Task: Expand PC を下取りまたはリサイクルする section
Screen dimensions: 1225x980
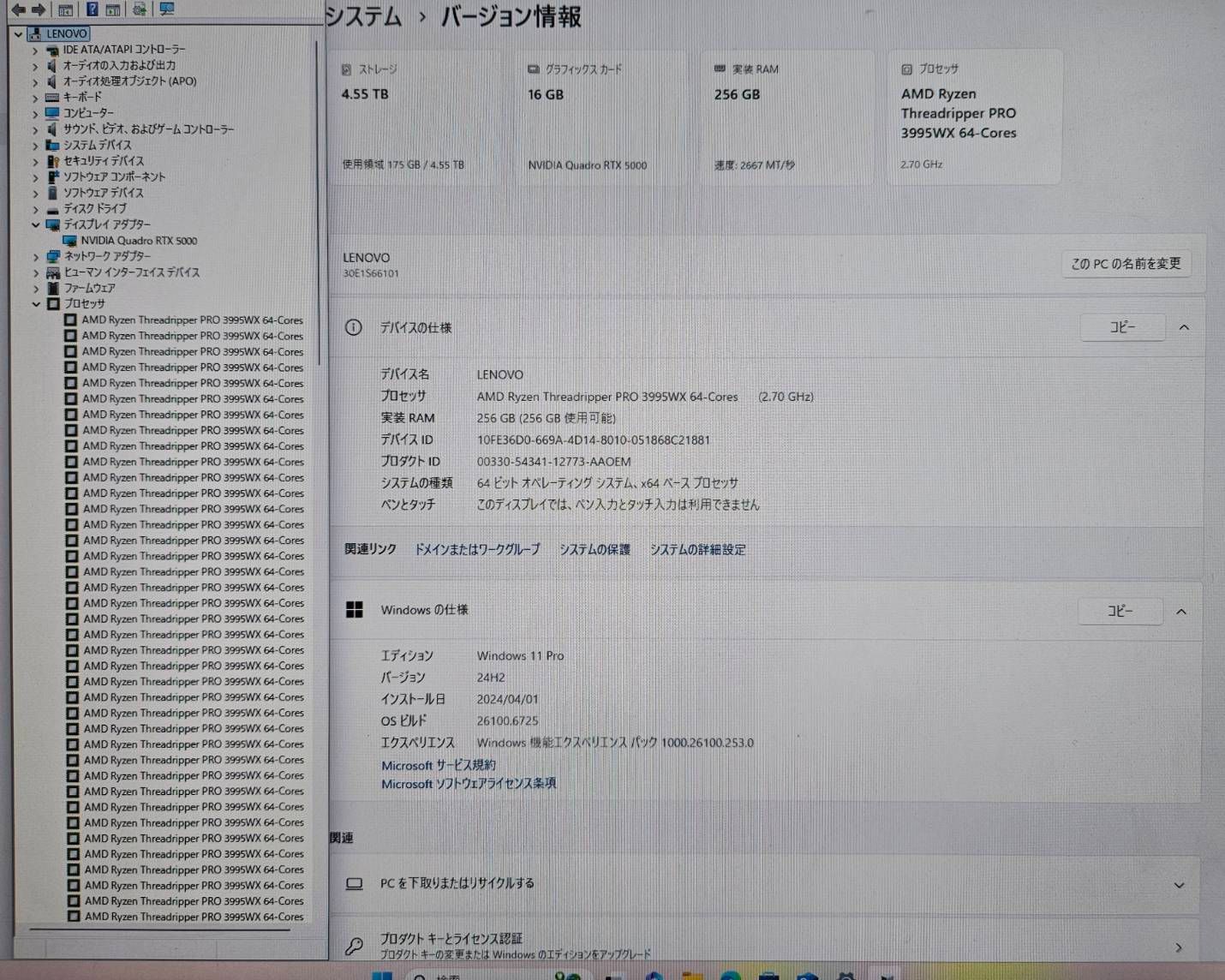Action: [1179, 885]
